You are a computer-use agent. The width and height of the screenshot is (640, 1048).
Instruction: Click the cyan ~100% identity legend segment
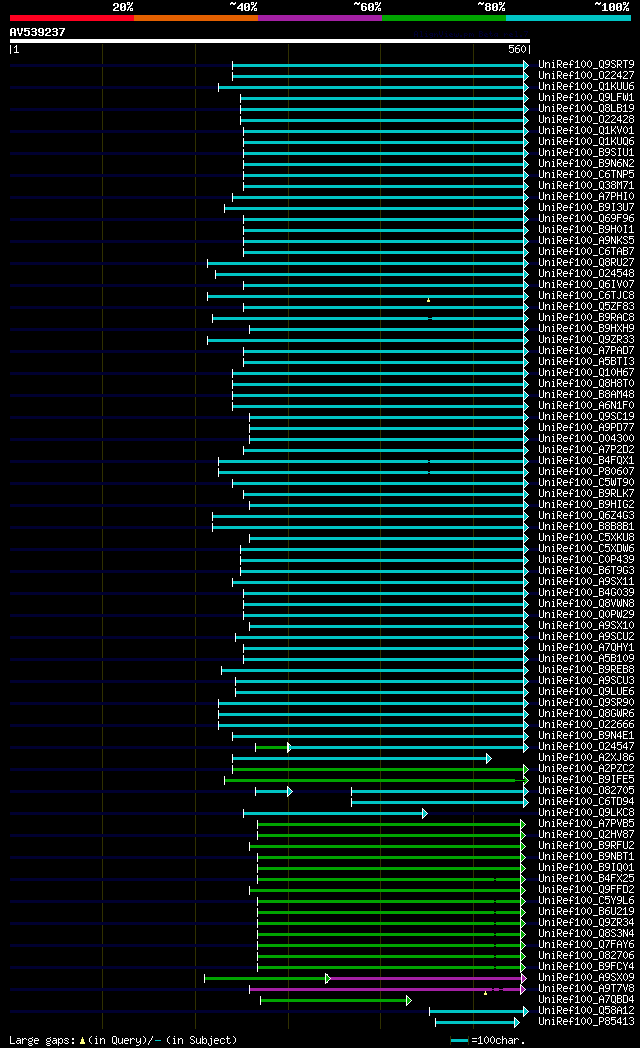point(568,18)
